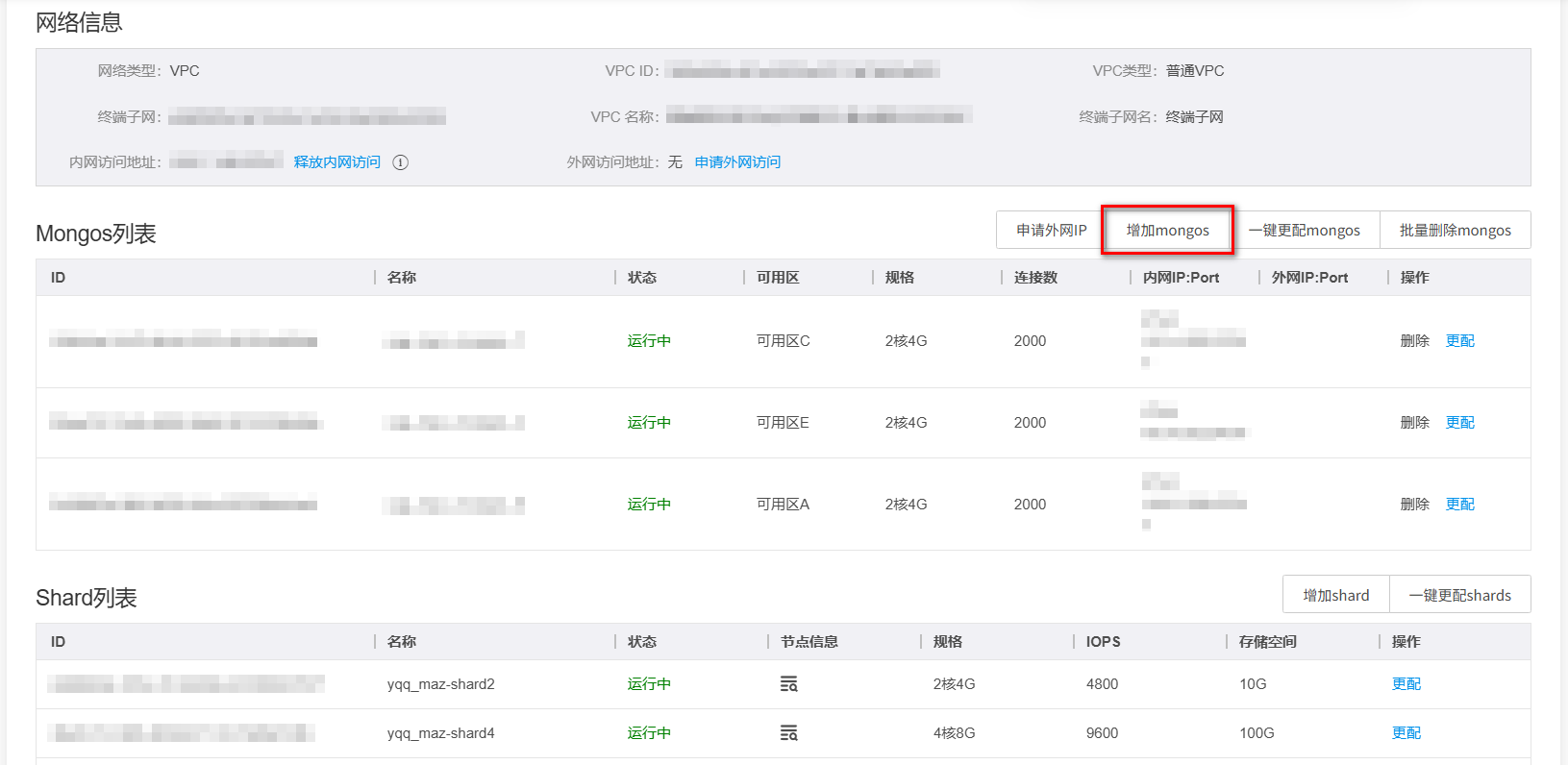Delete the mongos in 可用区E
The image size is (1568, 765).
pos(1414,423)
